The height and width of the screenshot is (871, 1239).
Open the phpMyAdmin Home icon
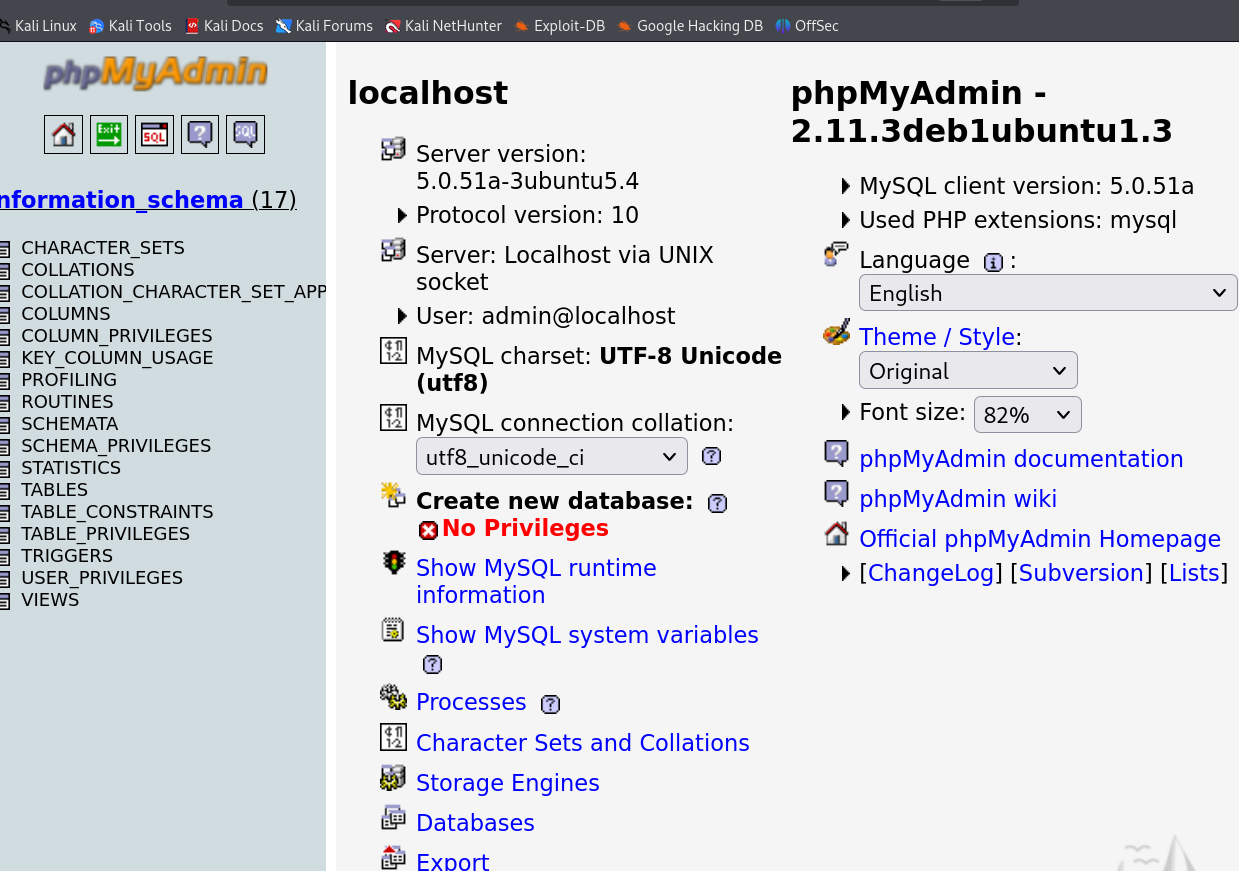pyautogui.click(x=63, y=134)
